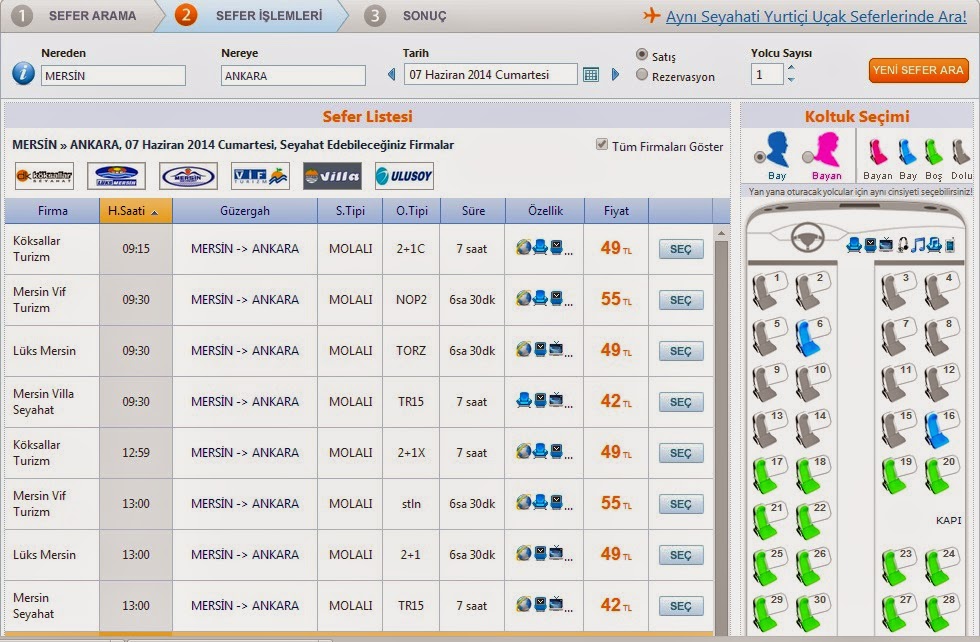This screenshot has width=980, height=642.
Task: Click features icons of Lüks Mersin 09:30 row
Action: click(x=544, y=350)
